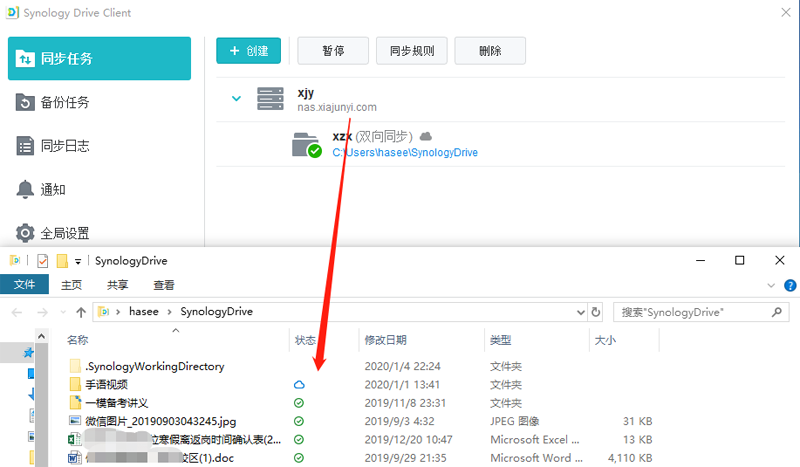This screenshot has width=800, height=467.
Task: Click the 删除 delete button
Action: coord(490,51)
